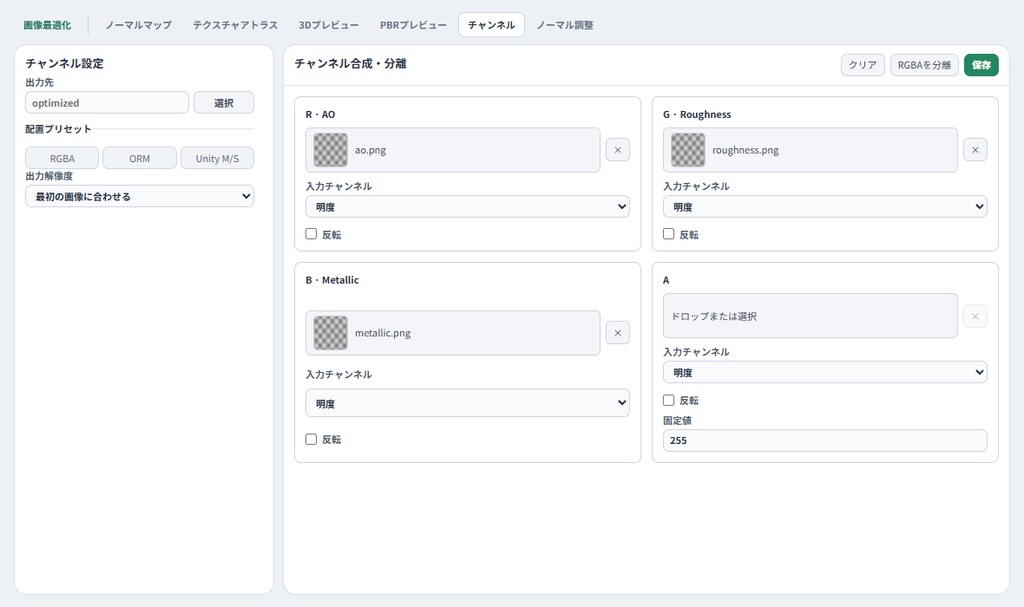
Task: Remove roughness.png from the G channel
Action: tap(975, 150)
